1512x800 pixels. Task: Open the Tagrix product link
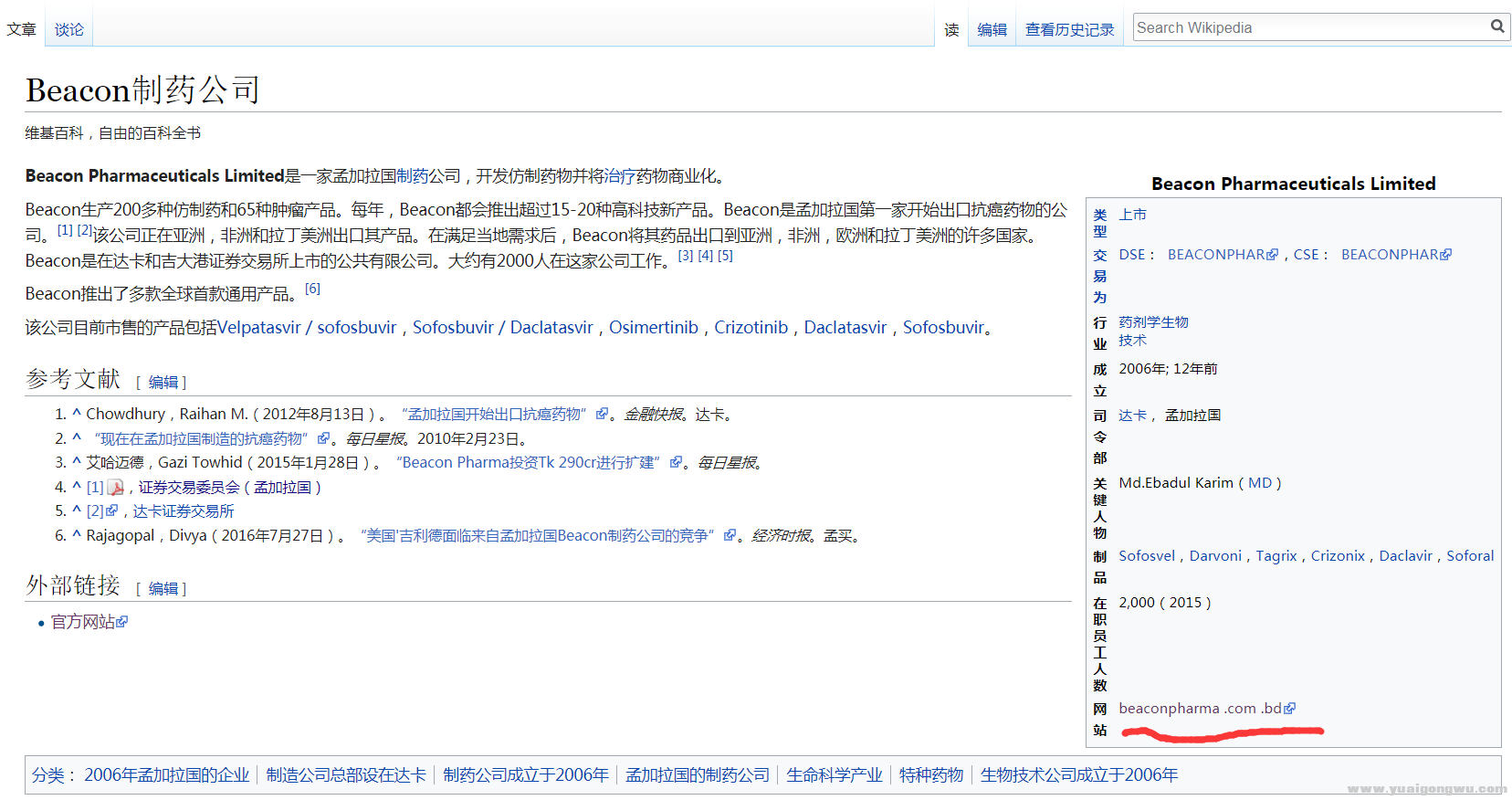1276,556
